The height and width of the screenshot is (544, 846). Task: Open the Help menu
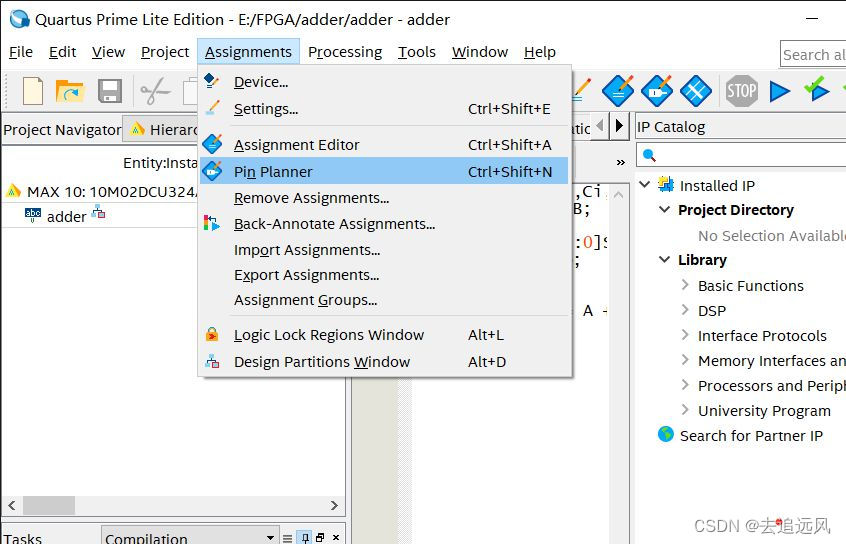pyautogui.click(x=540, y=52)
